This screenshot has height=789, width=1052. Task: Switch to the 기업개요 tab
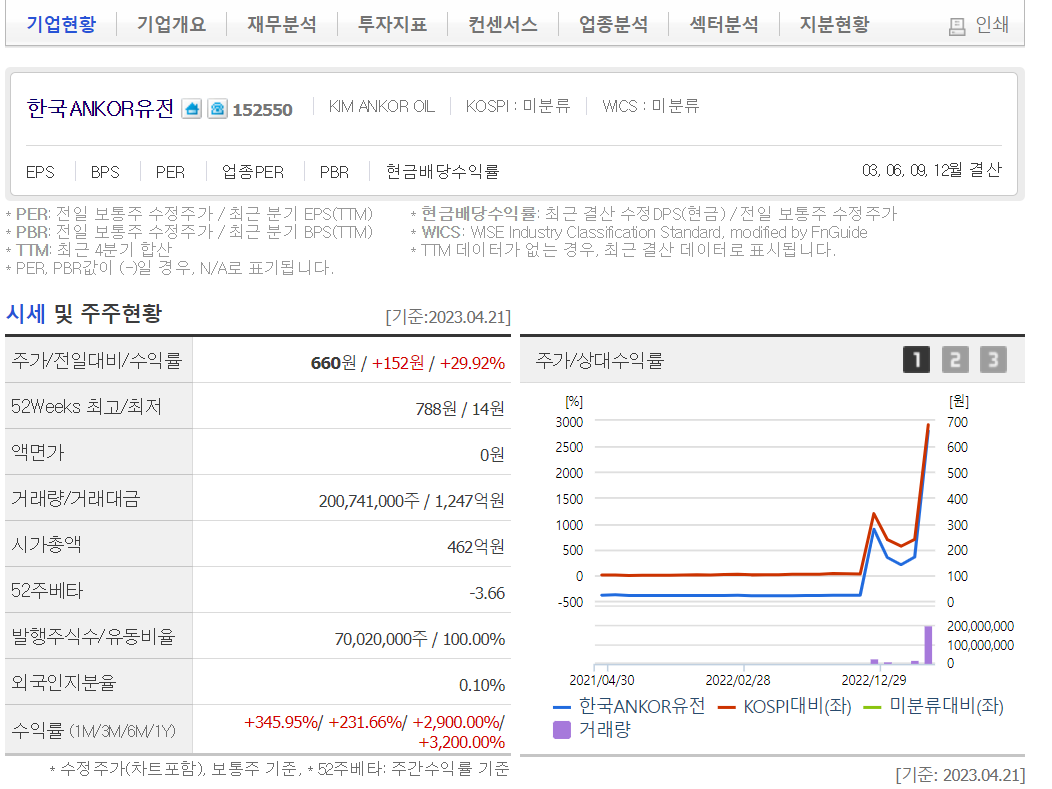[171, 24]
